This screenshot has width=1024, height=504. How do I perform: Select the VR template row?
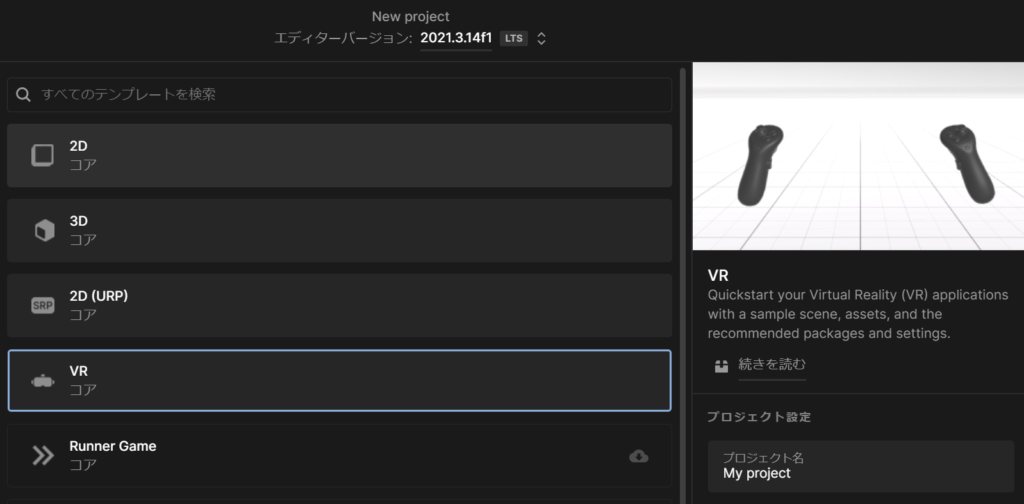click(340, 381)
